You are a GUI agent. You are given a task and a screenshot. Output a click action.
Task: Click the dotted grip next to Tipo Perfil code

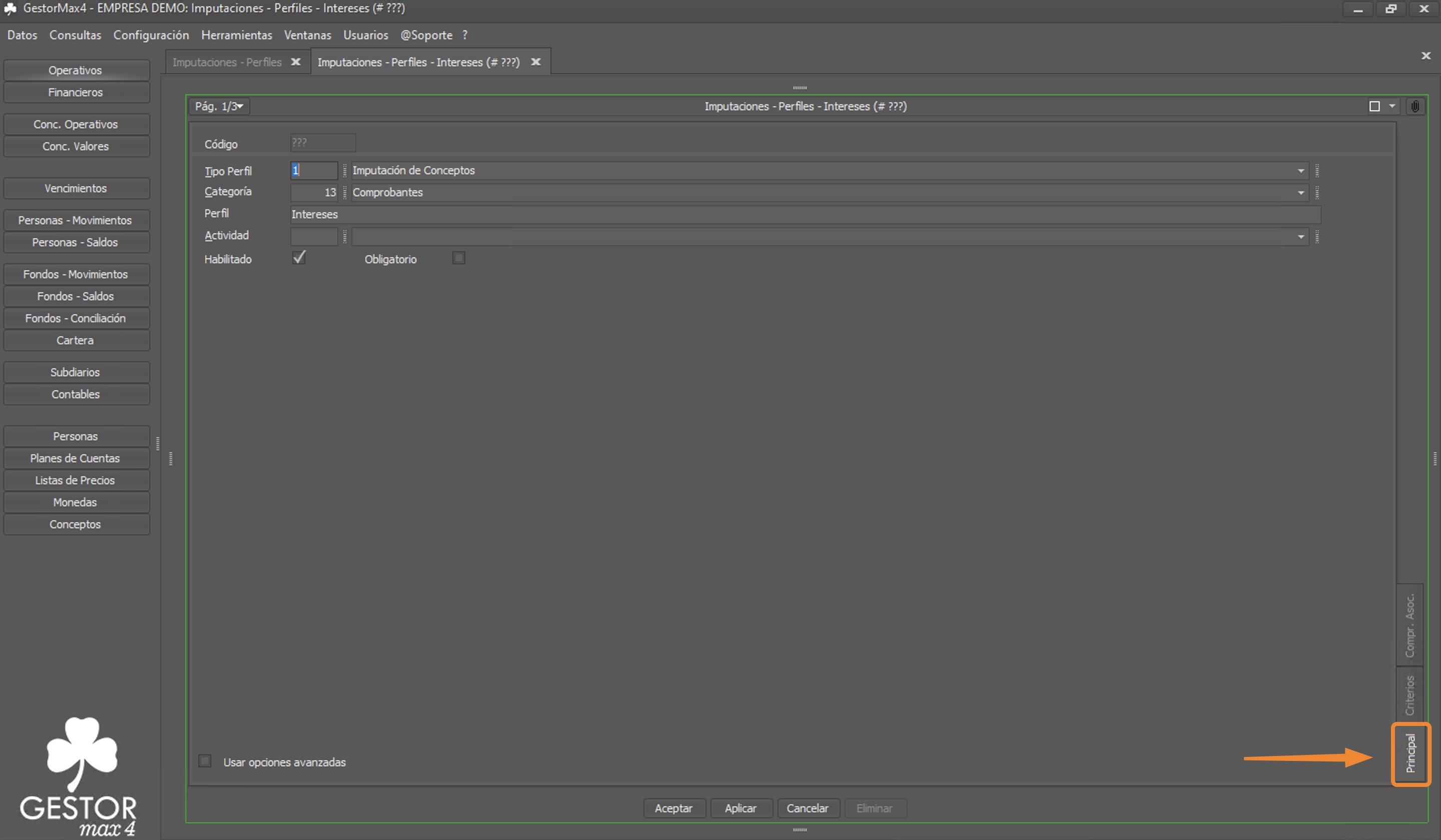click(x=344, y=171)
